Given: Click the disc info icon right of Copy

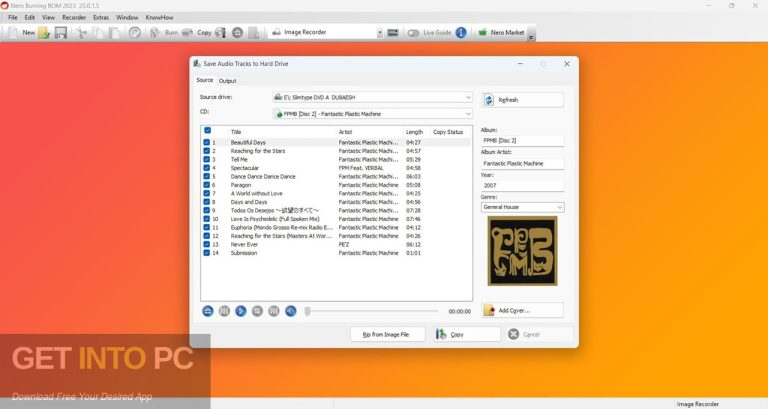Looking at the screenshot, I should click(221, 32).
